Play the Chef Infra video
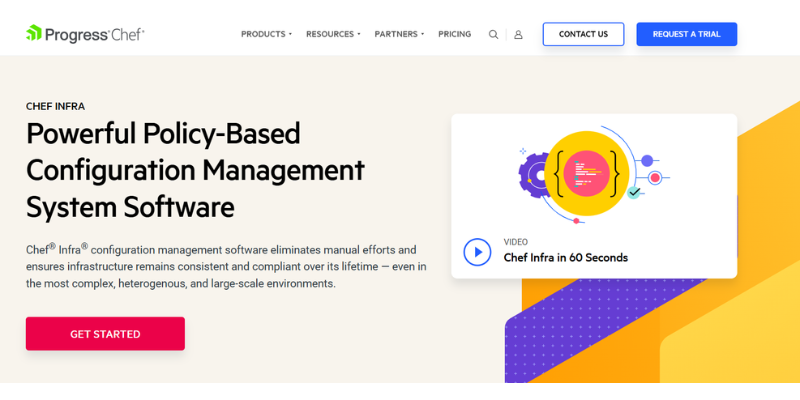 point(477,251)
